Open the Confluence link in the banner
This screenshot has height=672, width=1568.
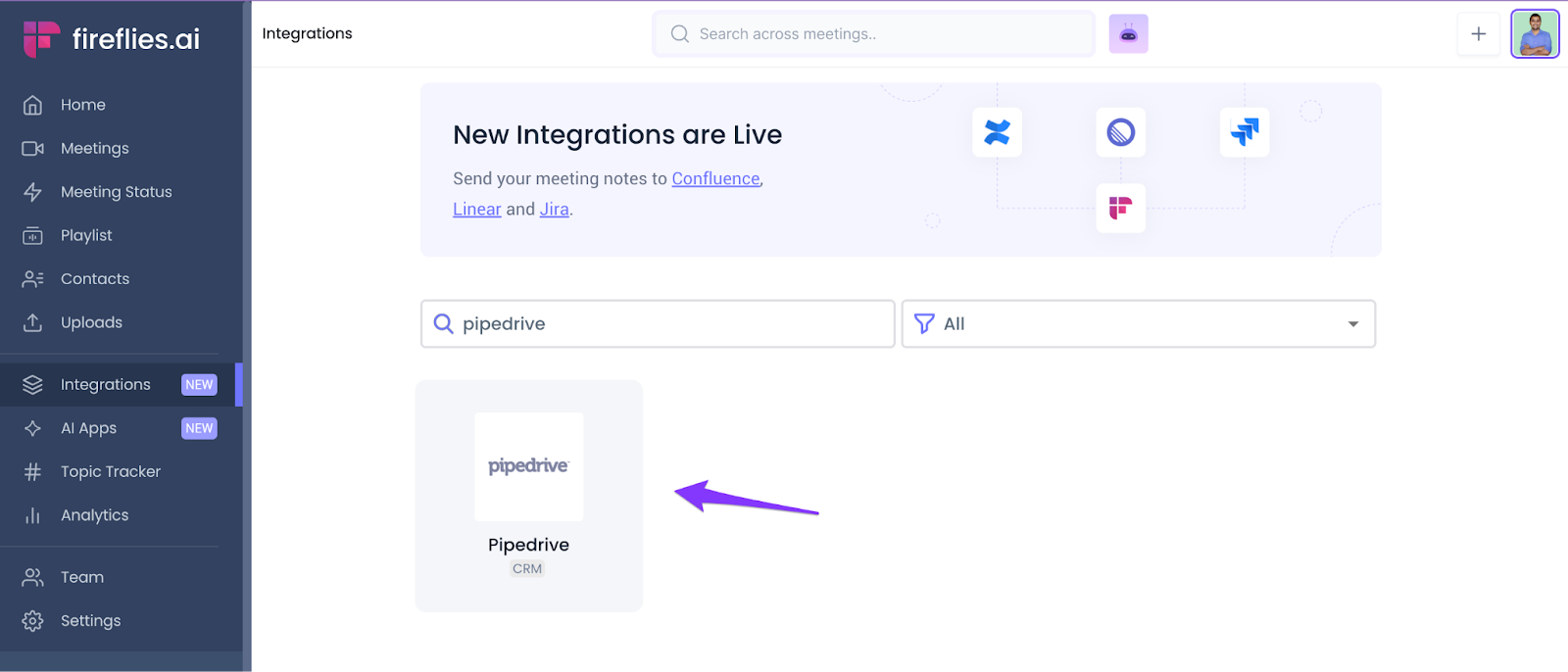point(715,179)
